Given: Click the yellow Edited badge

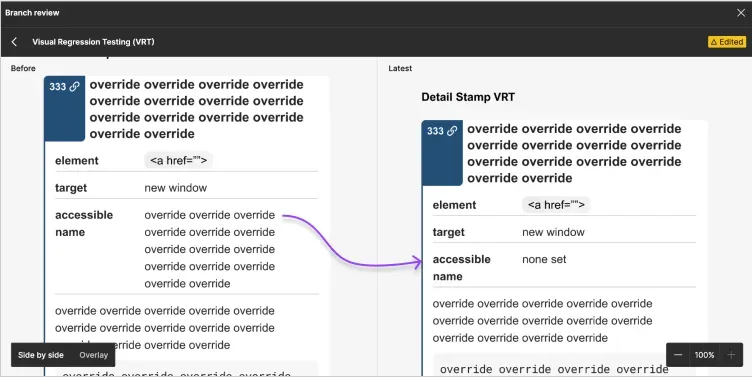Looking at the screenshot, I should click(727, 42).
